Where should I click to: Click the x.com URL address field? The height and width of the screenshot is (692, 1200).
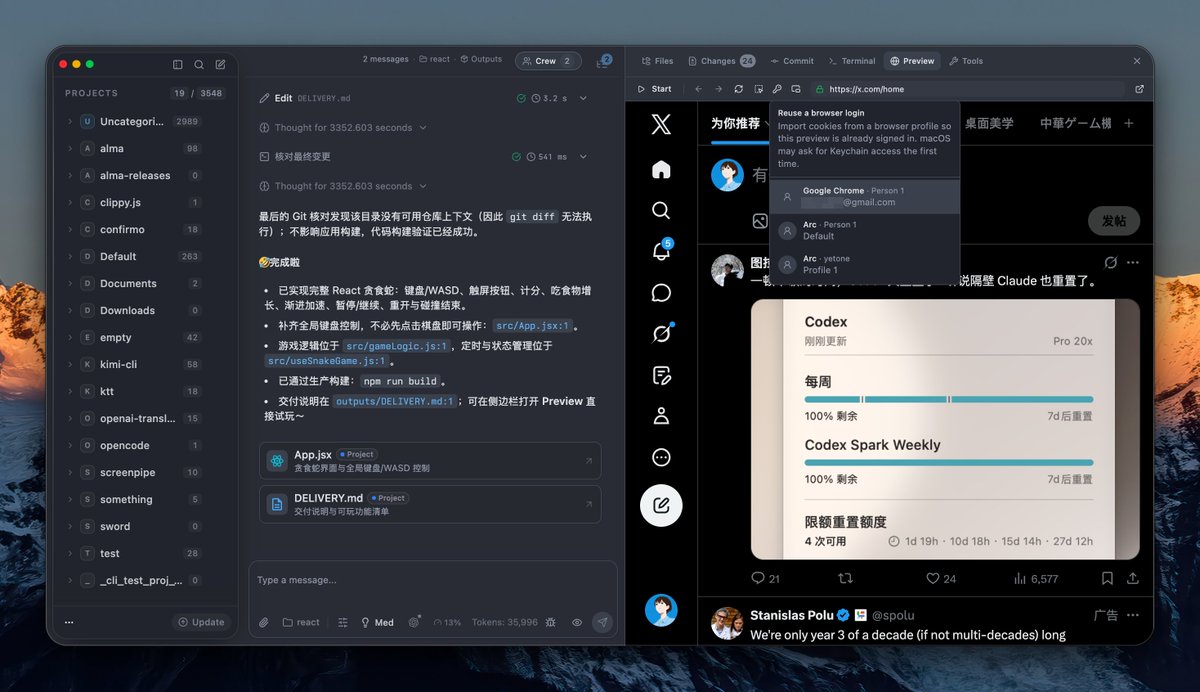[x=967, y=89]
